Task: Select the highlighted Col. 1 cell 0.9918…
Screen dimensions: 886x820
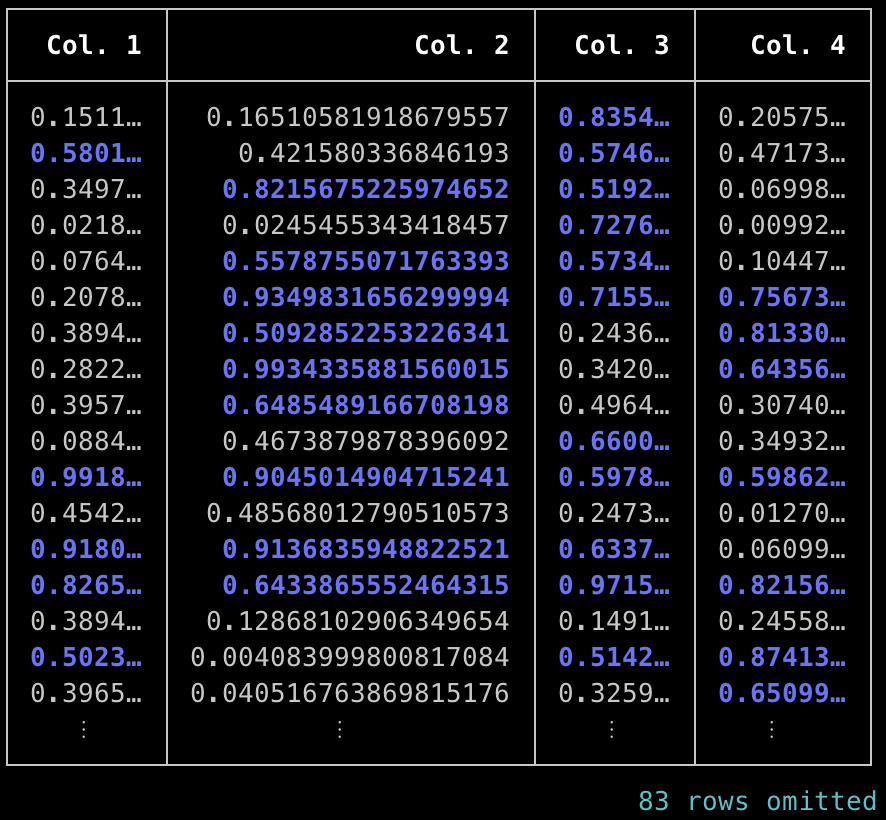Action: 86,478
